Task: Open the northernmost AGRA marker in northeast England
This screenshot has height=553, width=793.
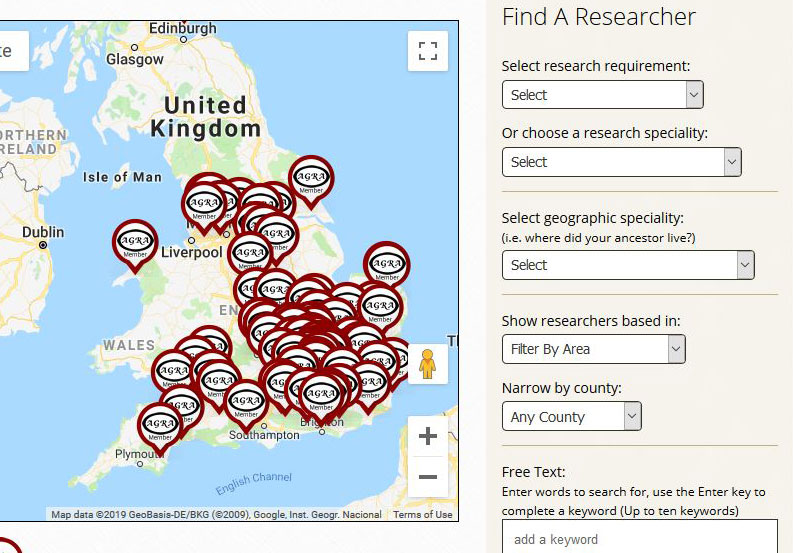Action: (311, 181)
